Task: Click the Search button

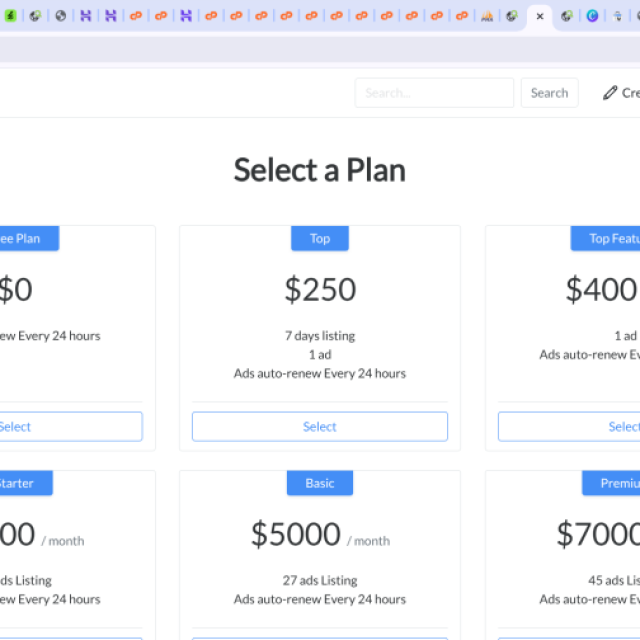Action: point(549,93)
